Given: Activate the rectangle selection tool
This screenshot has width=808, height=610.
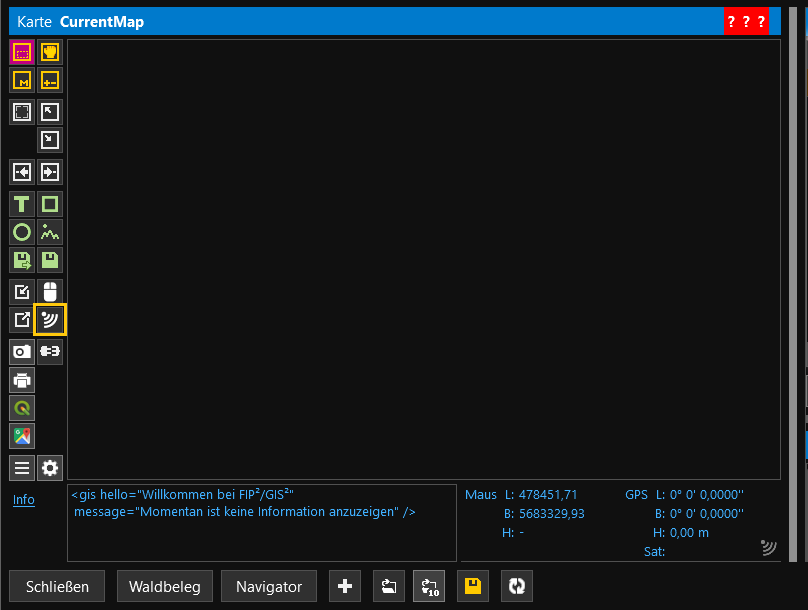Looking at the screenshot, I should pos(22,52).
